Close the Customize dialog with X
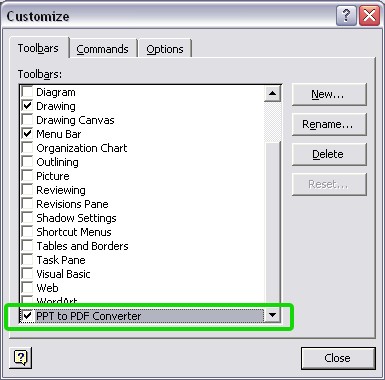The image size is (385, 380). point(369,16)
